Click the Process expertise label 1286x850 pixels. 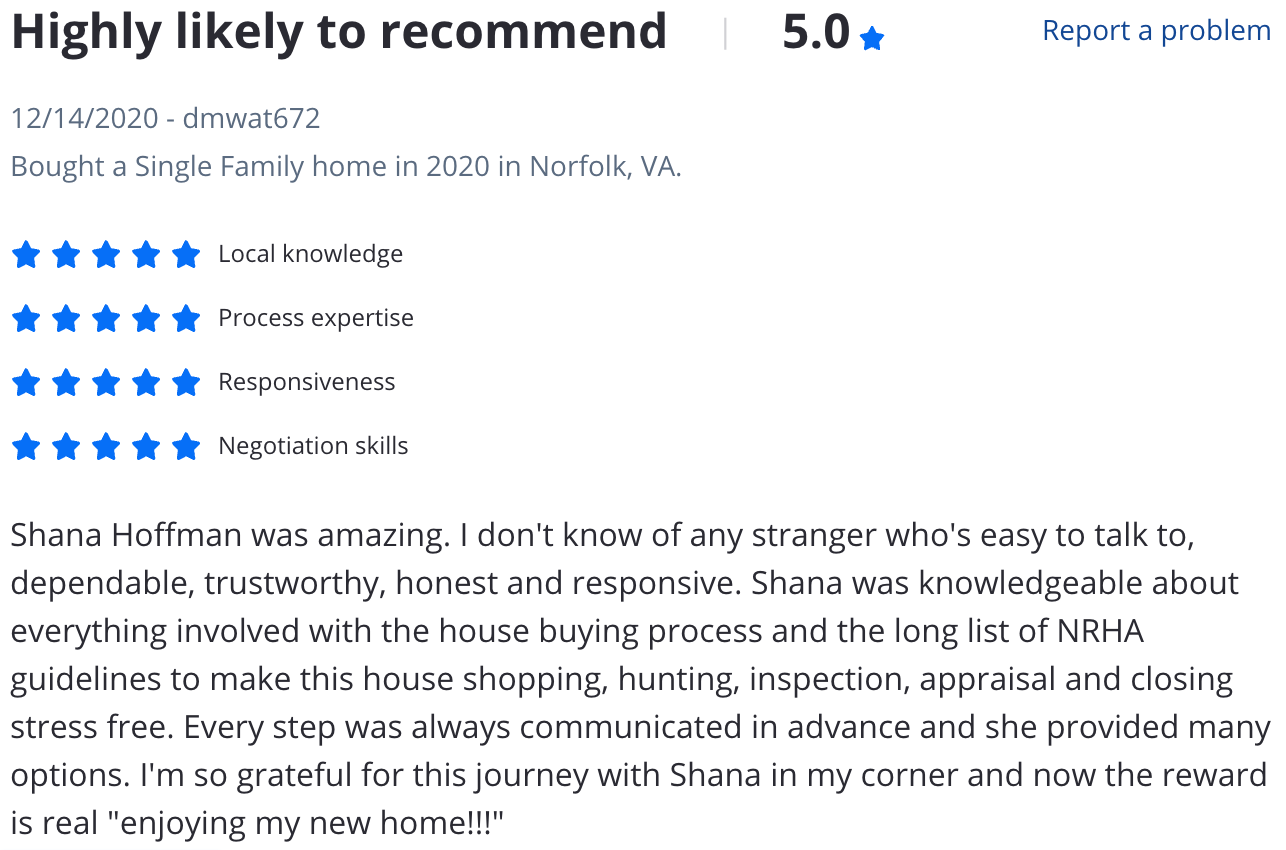pos(316,318)
